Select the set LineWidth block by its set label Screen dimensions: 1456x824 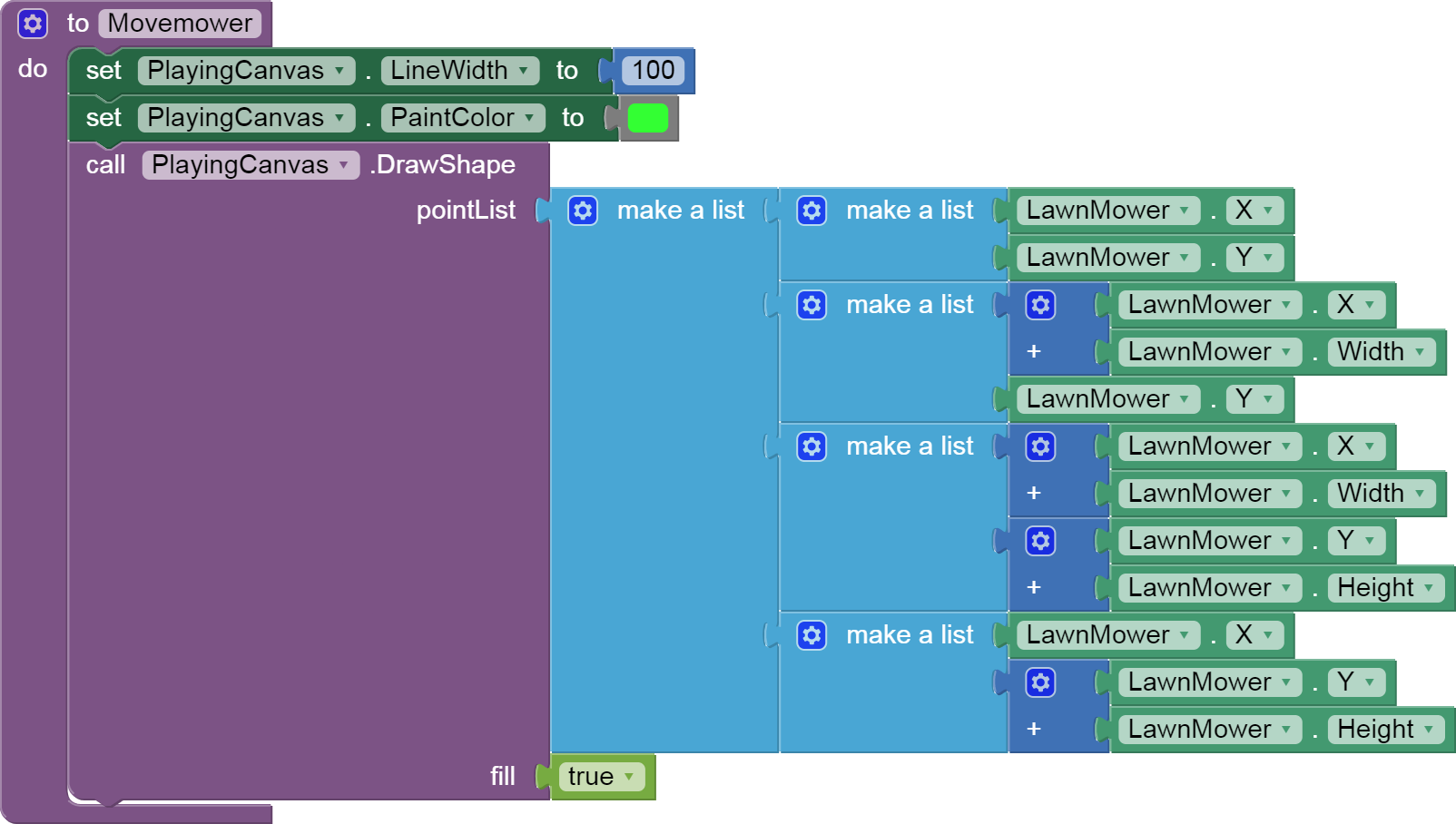click(103, 71)
